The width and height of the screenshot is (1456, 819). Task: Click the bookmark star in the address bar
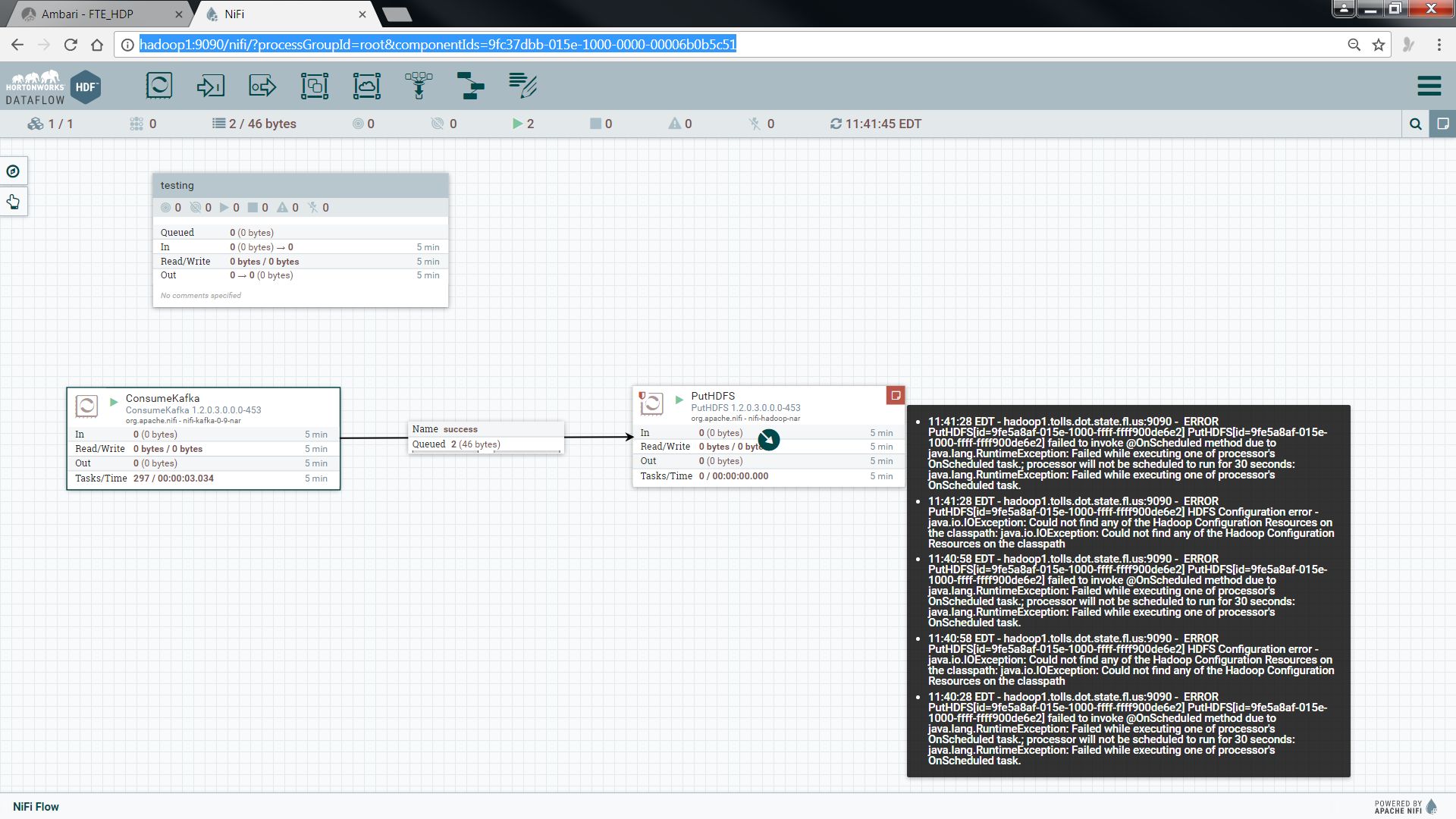click(x=1379, y=45)
